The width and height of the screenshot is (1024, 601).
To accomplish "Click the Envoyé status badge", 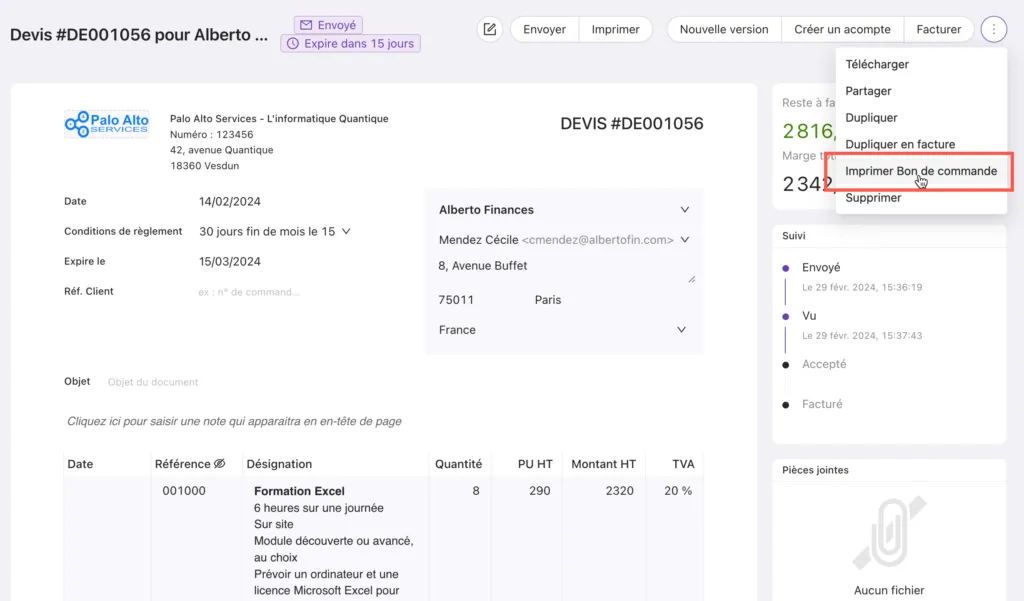I will tap(328, 25).
